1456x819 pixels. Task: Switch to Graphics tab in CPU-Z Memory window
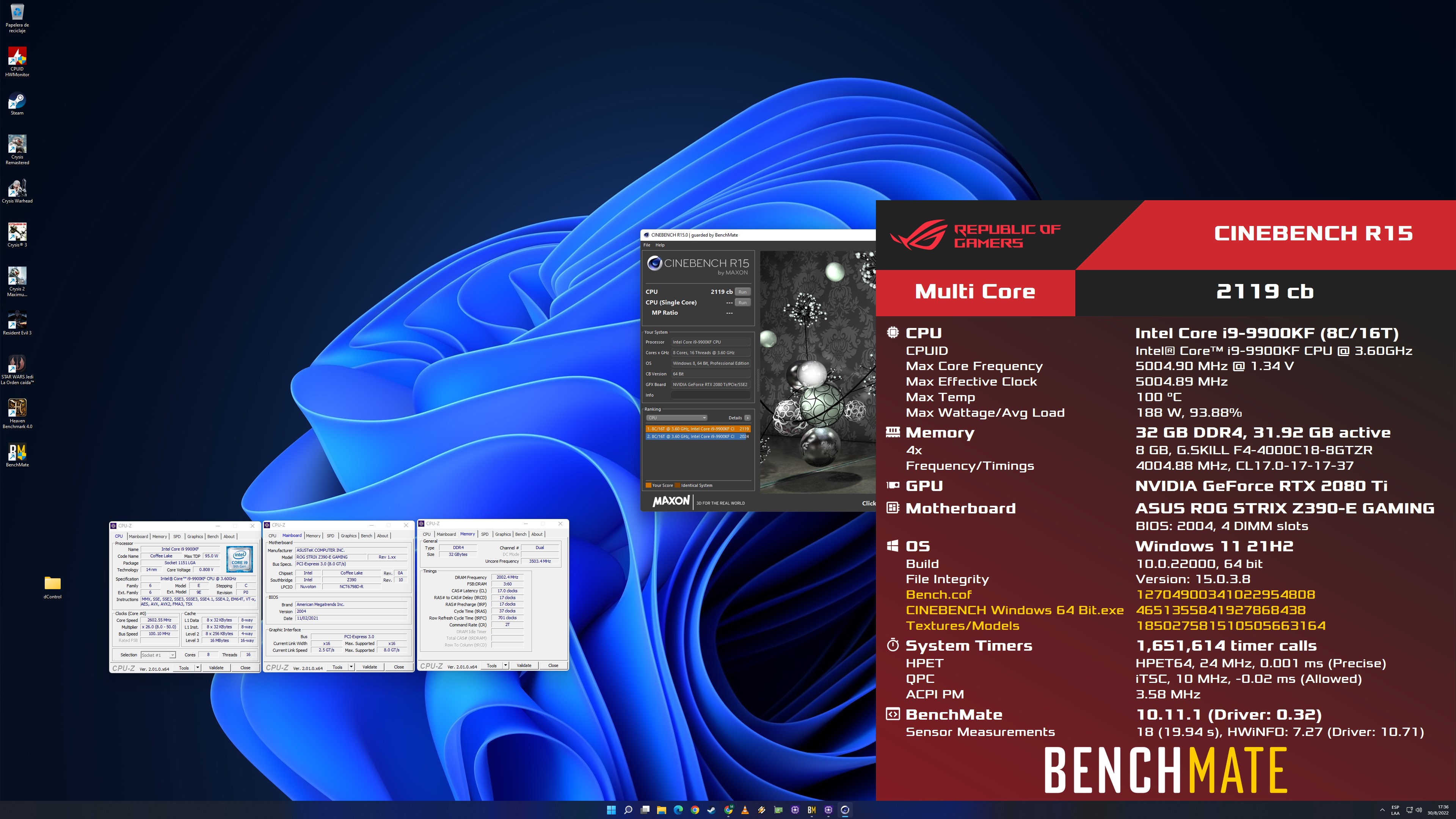click(x=503, y=534)
